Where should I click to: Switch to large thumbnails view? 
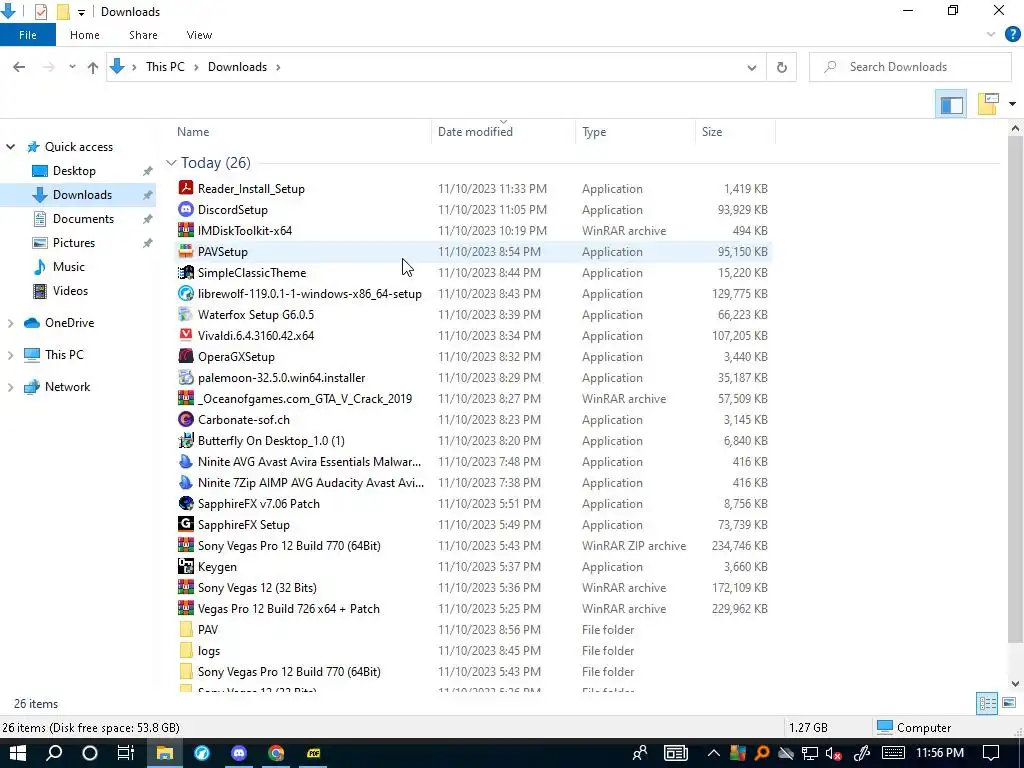coord(1009,703)
